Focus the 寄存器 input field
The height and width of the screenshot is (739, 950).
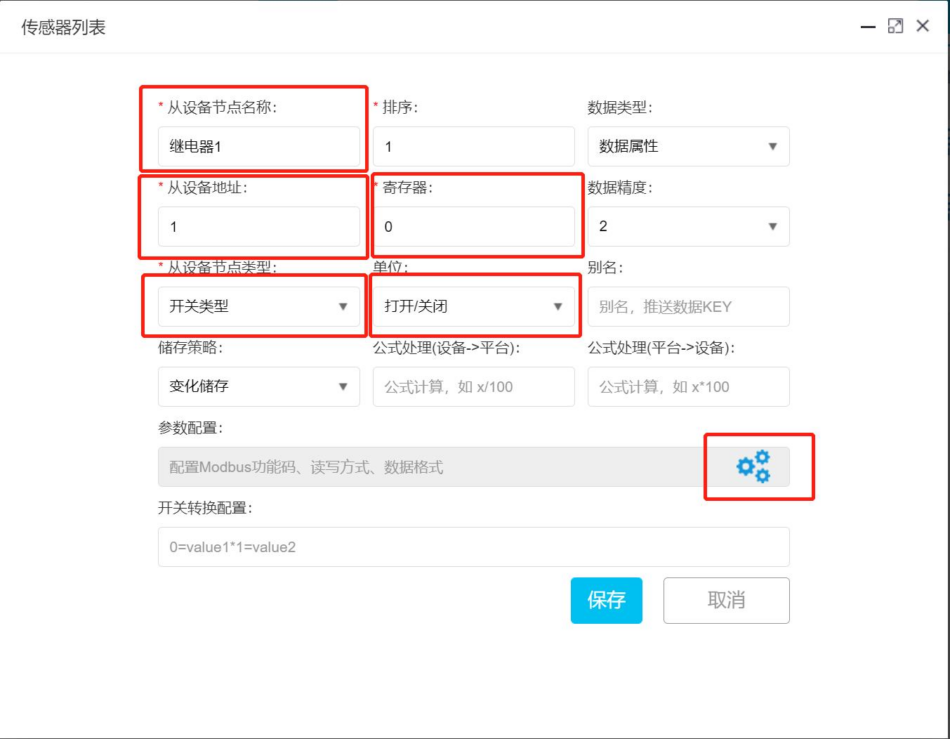click(474, 226)
